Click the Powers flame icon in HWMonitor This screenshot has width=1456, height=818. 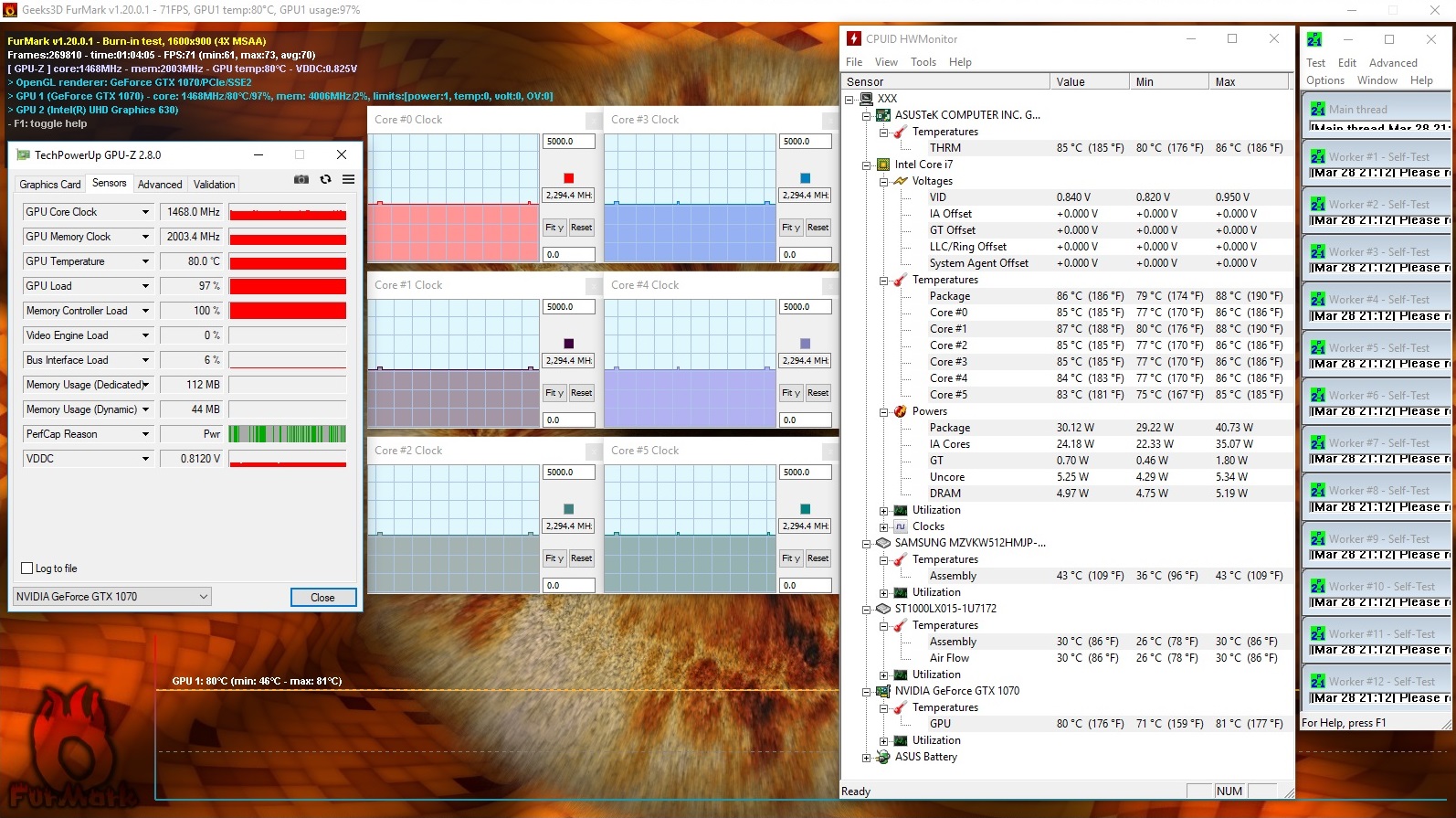click(901, 411)
